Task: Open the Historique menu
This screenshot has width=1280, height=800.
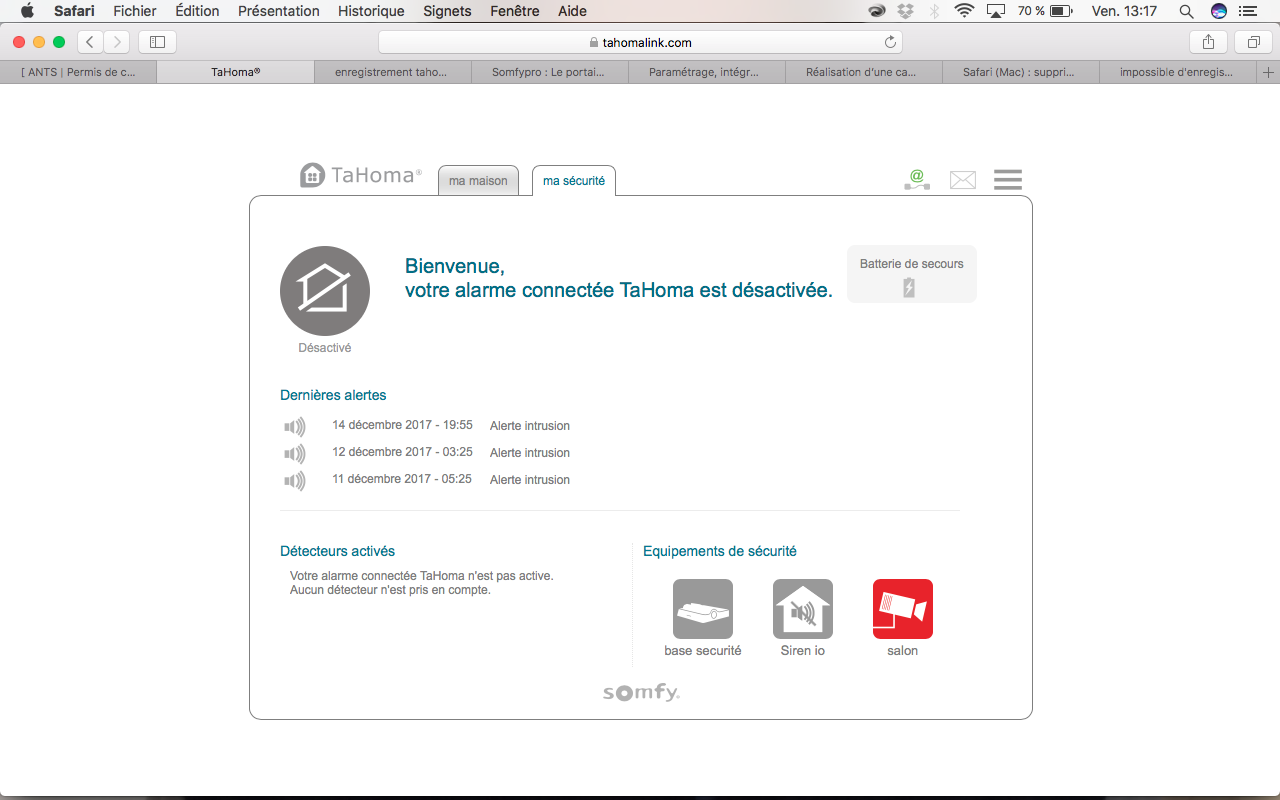Action: point(371,11)
